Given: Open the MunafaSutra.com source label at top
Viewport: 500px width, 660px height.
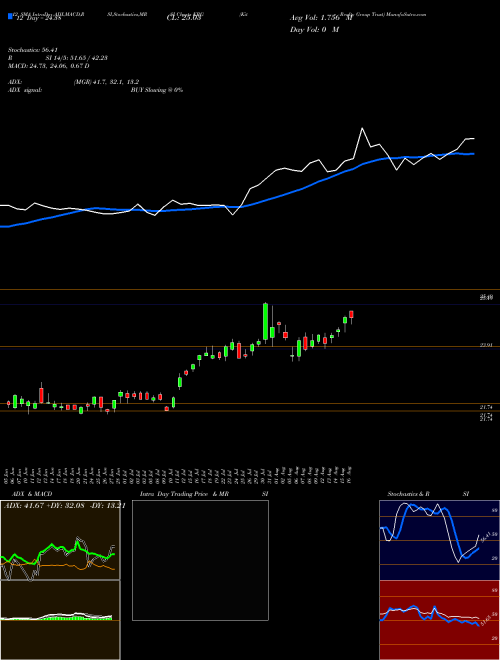Looking at the screenshot, I should pos(406,14).
